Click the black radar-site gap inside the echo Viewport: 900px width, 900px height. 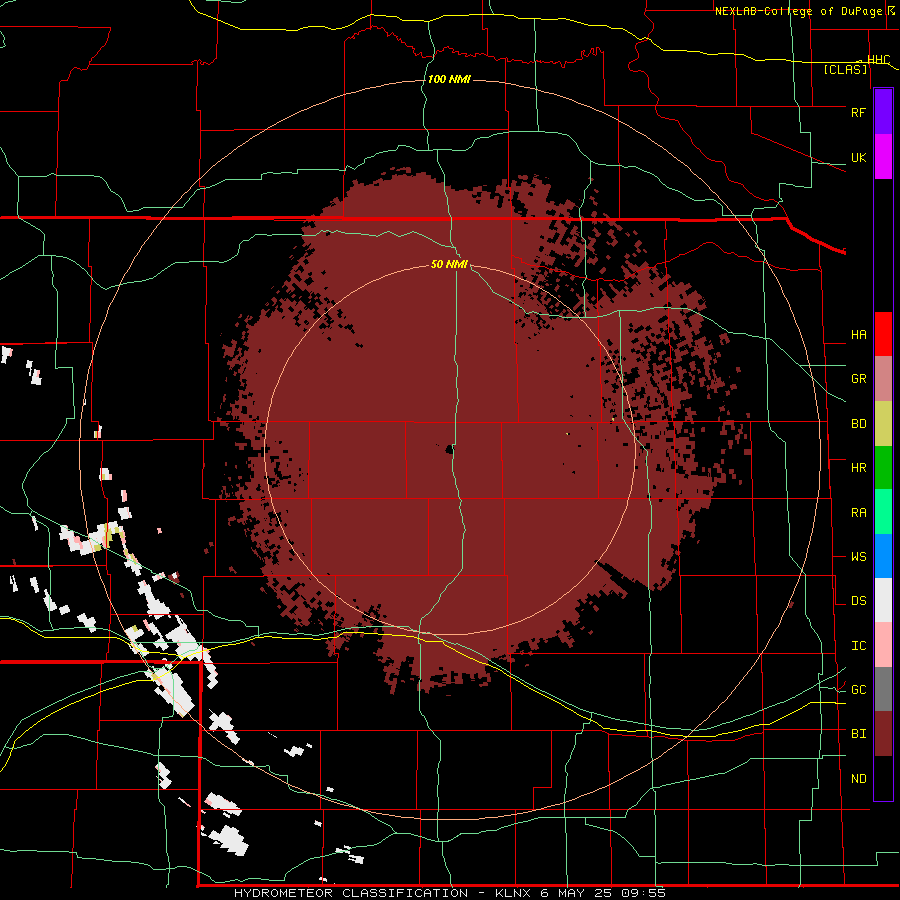[x=449, y=449]
